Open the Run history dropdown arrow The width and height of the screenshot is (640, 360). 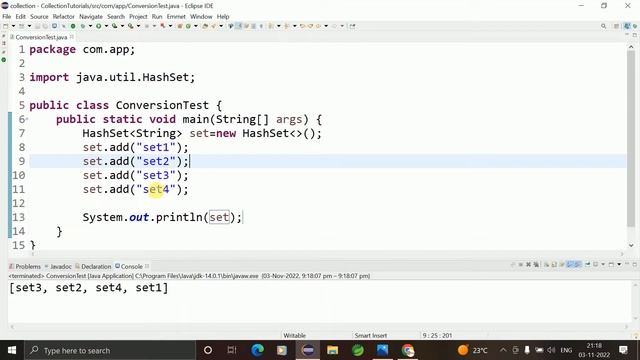(x=106, y=26)
